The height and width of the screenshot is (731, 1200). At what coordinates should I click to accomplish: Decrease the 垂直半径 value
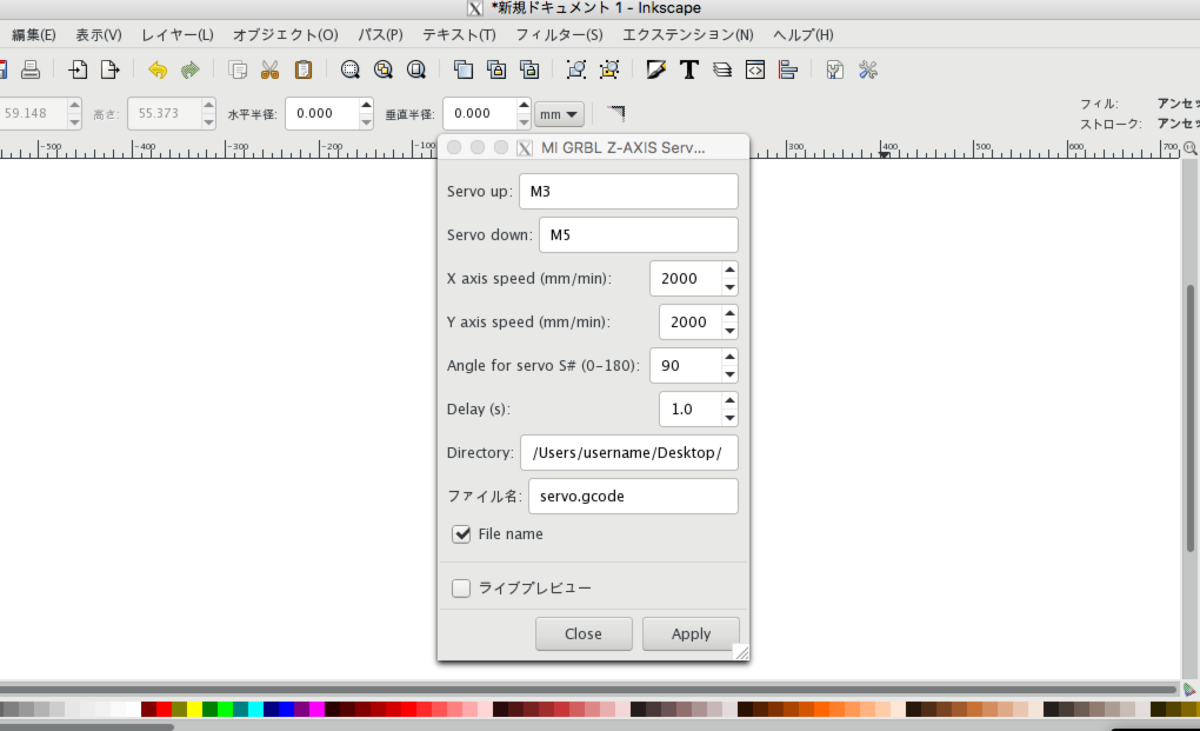[x=523, y=122]
